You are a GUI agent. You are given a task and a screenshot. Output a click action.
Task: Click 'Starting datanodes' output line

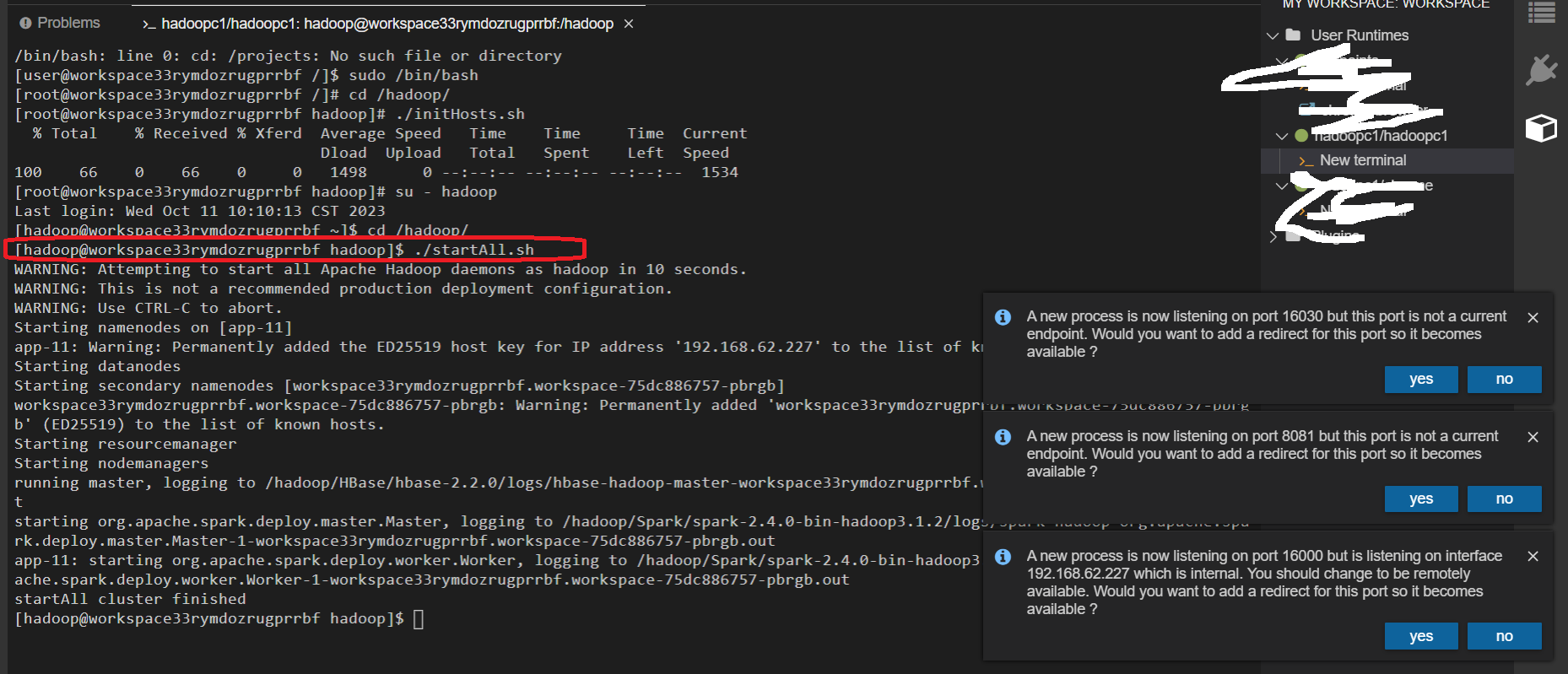[98, 366]
